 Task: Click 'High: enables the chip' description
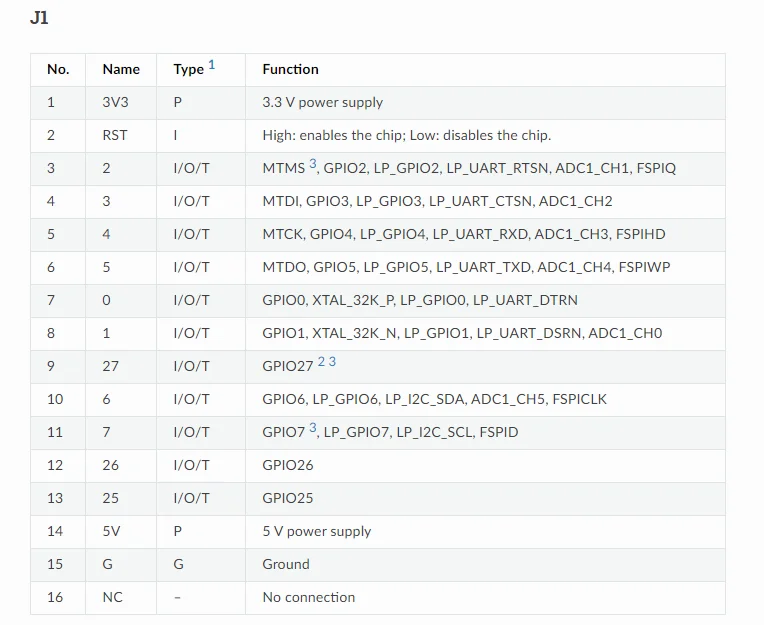coord(407,135)
